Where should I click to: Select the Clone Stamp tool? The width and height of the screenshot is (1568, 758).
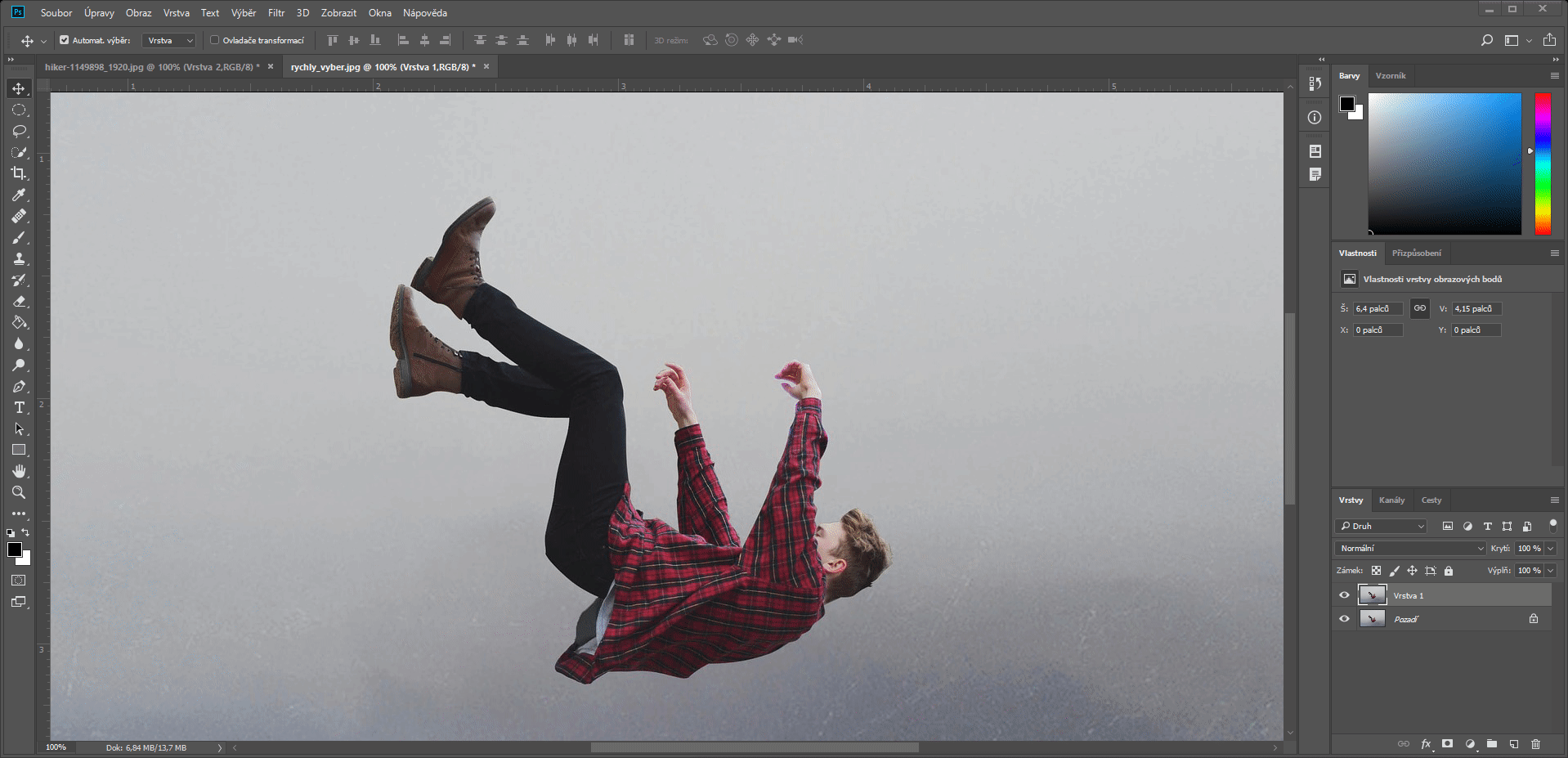point(19,258)
